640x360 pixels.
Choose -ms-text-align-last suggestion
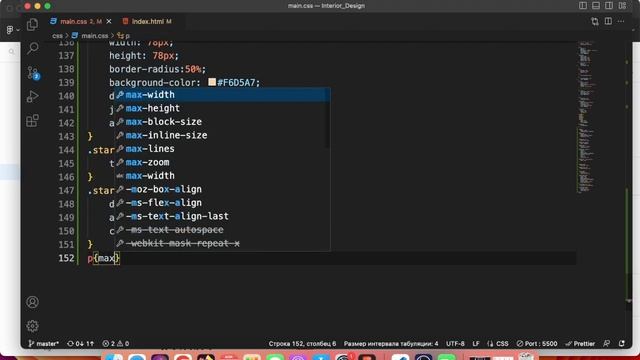[222, 216]
